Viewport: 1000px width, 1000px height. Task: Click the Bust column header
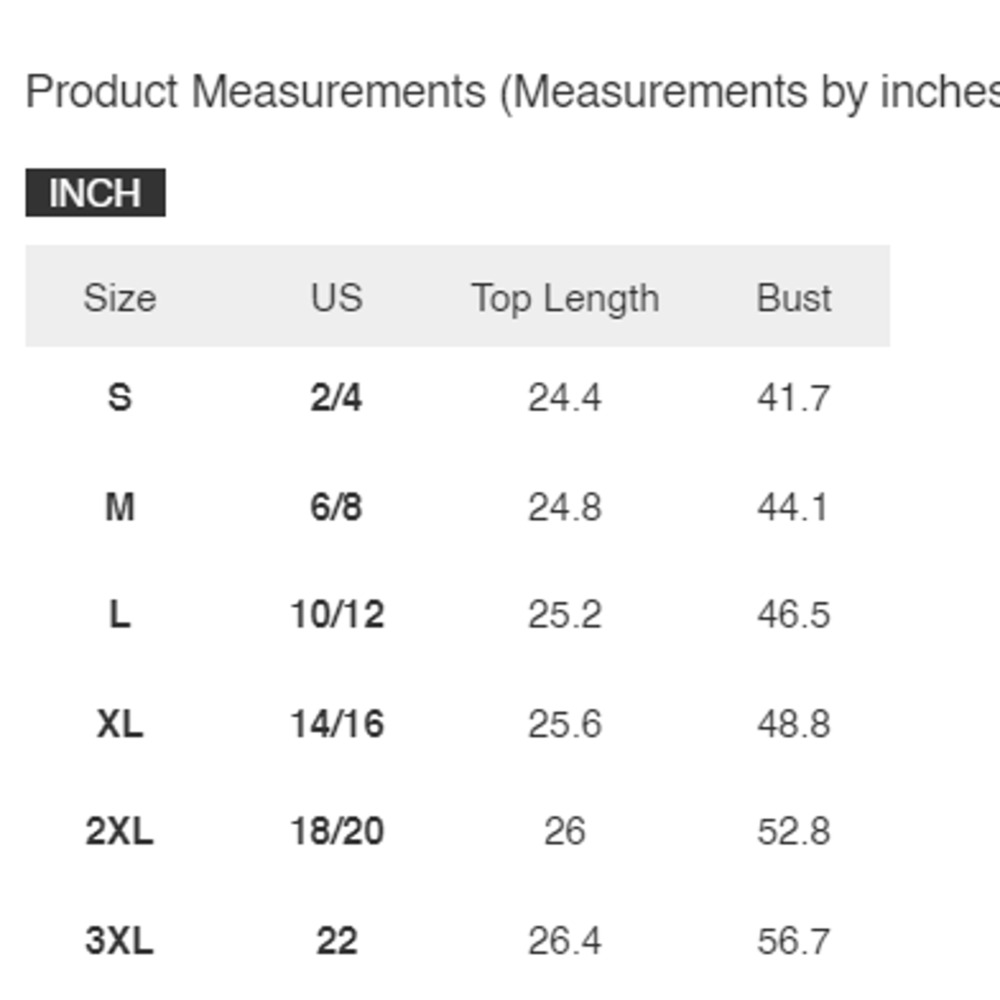point(793,297)
